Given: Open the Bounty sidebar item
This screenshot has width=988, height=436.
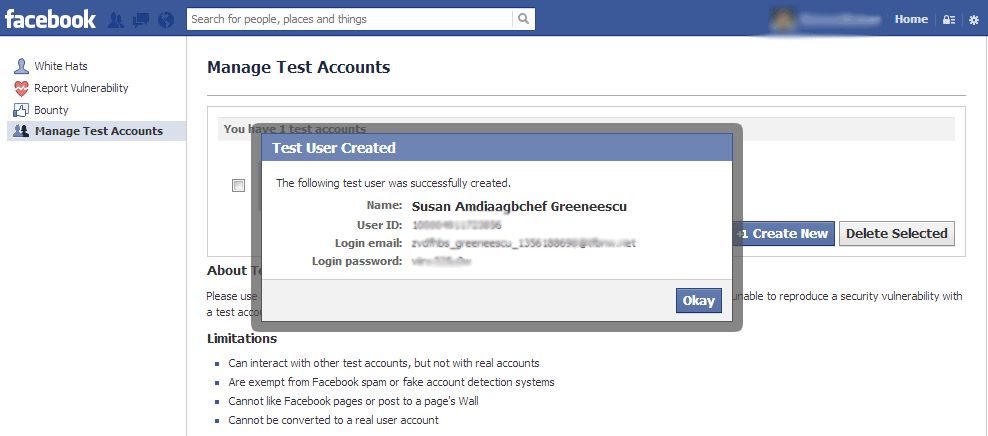Looking at the screenshot, I should 51,110.
